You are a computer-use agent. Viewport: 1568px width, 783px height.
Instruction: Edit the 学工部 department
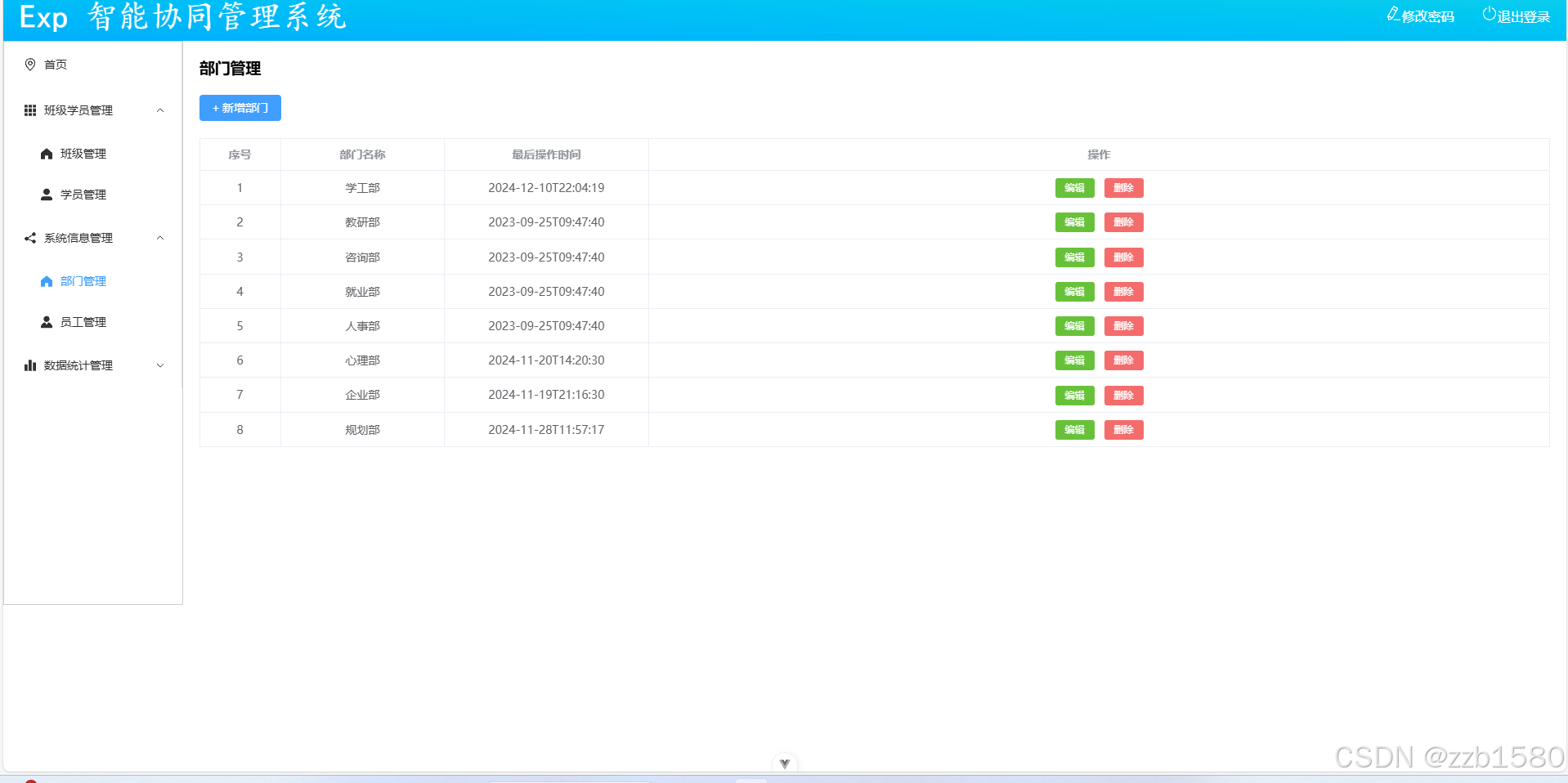pos(1074,188)
